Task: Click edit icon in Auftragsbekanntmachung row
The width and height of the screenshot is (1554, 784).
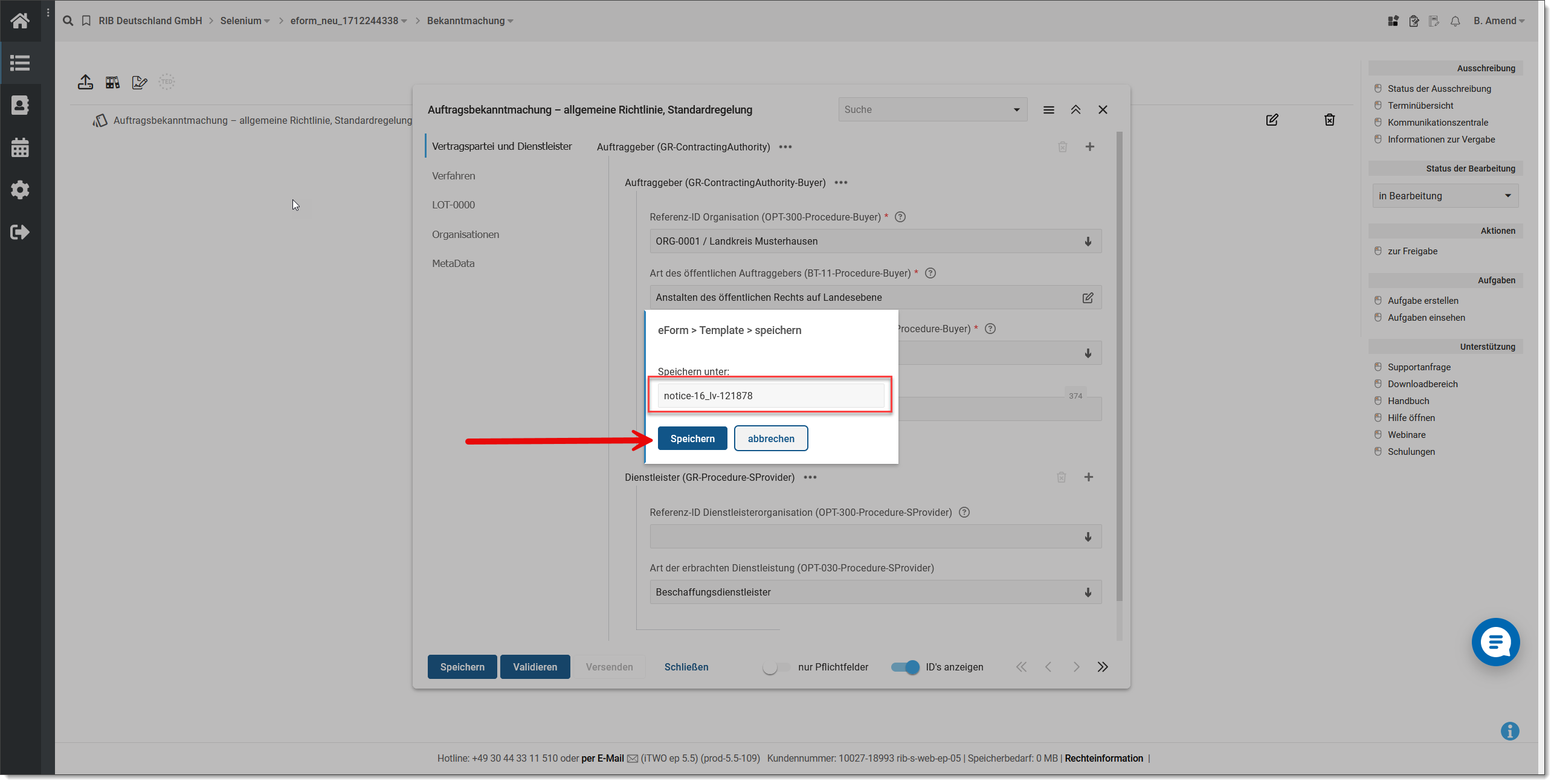Action: [1272, 120]
